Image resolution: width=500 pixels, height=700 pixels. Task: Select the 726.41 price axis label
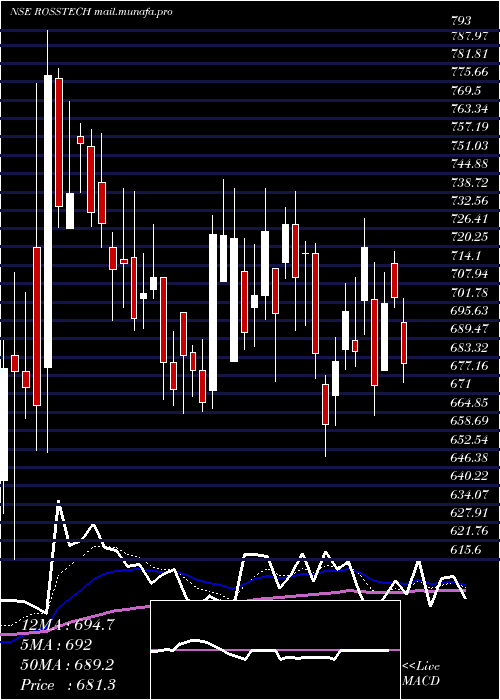click(470, 219)
